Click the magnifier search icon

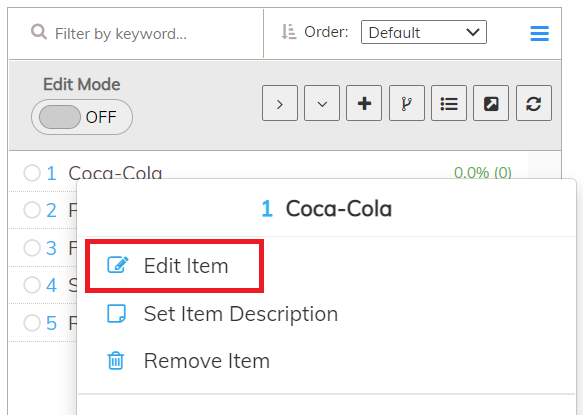coord(39,32)
